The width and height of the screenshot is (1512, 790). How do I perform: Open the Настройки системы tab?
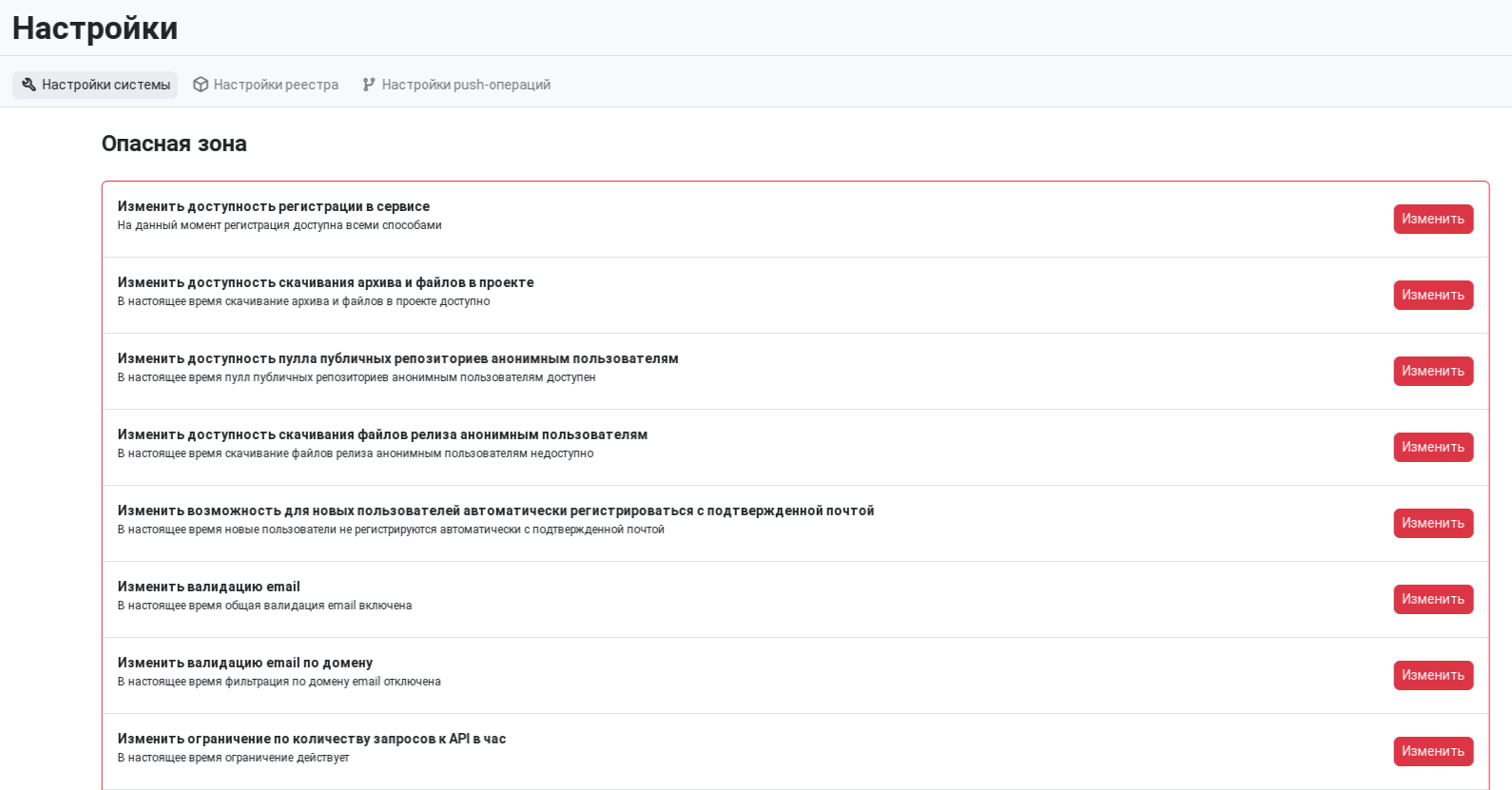95,85
